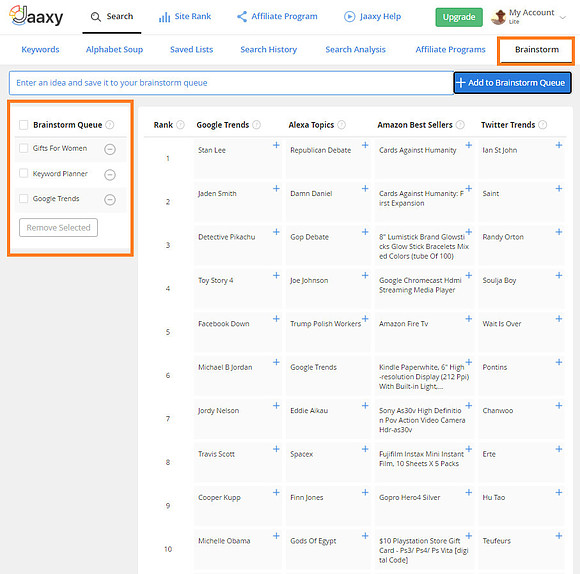
Task: Click Google Chromecast Hdmi Streaming Media Player
Action: pyautogui.click(x=420, y=285)
